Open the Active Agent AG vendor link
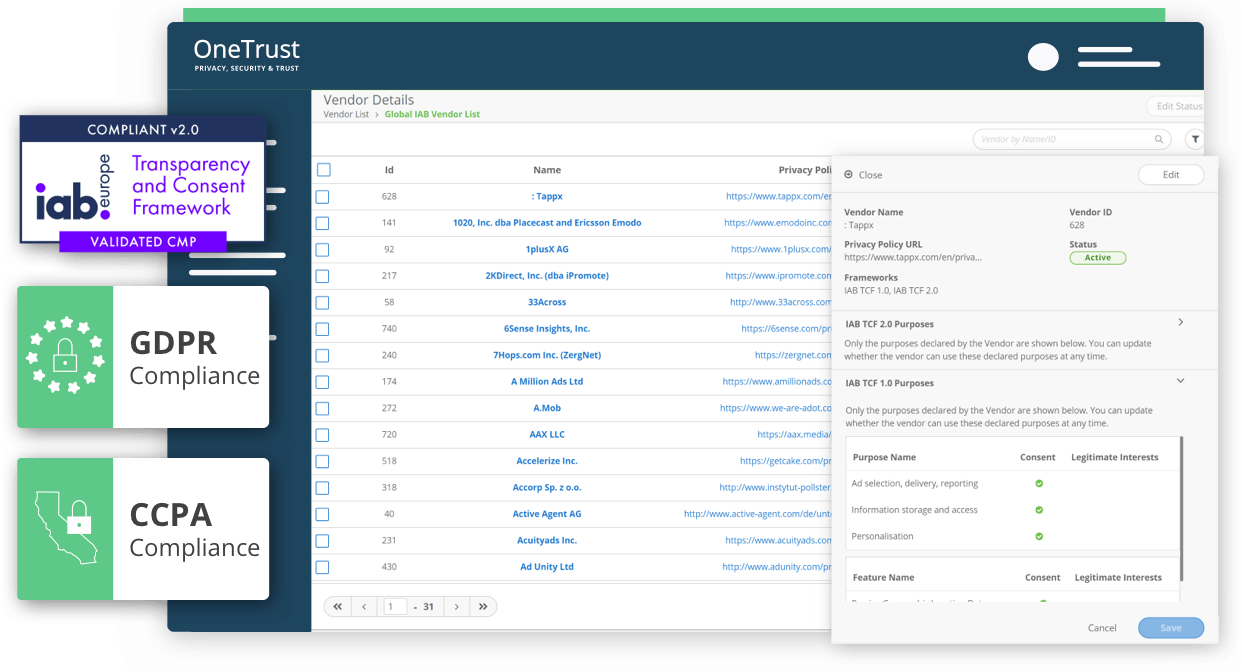Viewport: 1242px width, 672px height. point(547,514)
